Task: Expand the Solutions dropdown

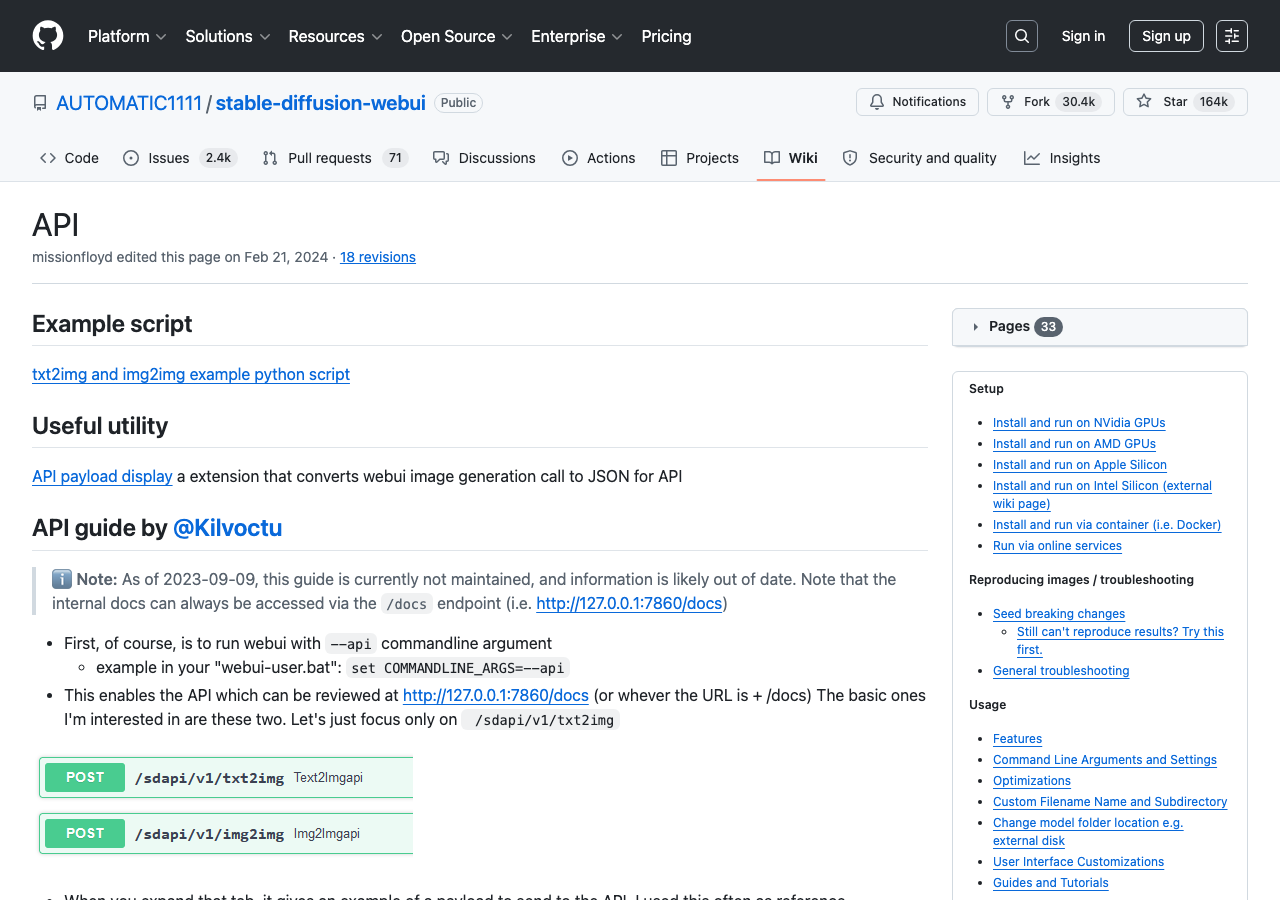Action: click(228, 36)
